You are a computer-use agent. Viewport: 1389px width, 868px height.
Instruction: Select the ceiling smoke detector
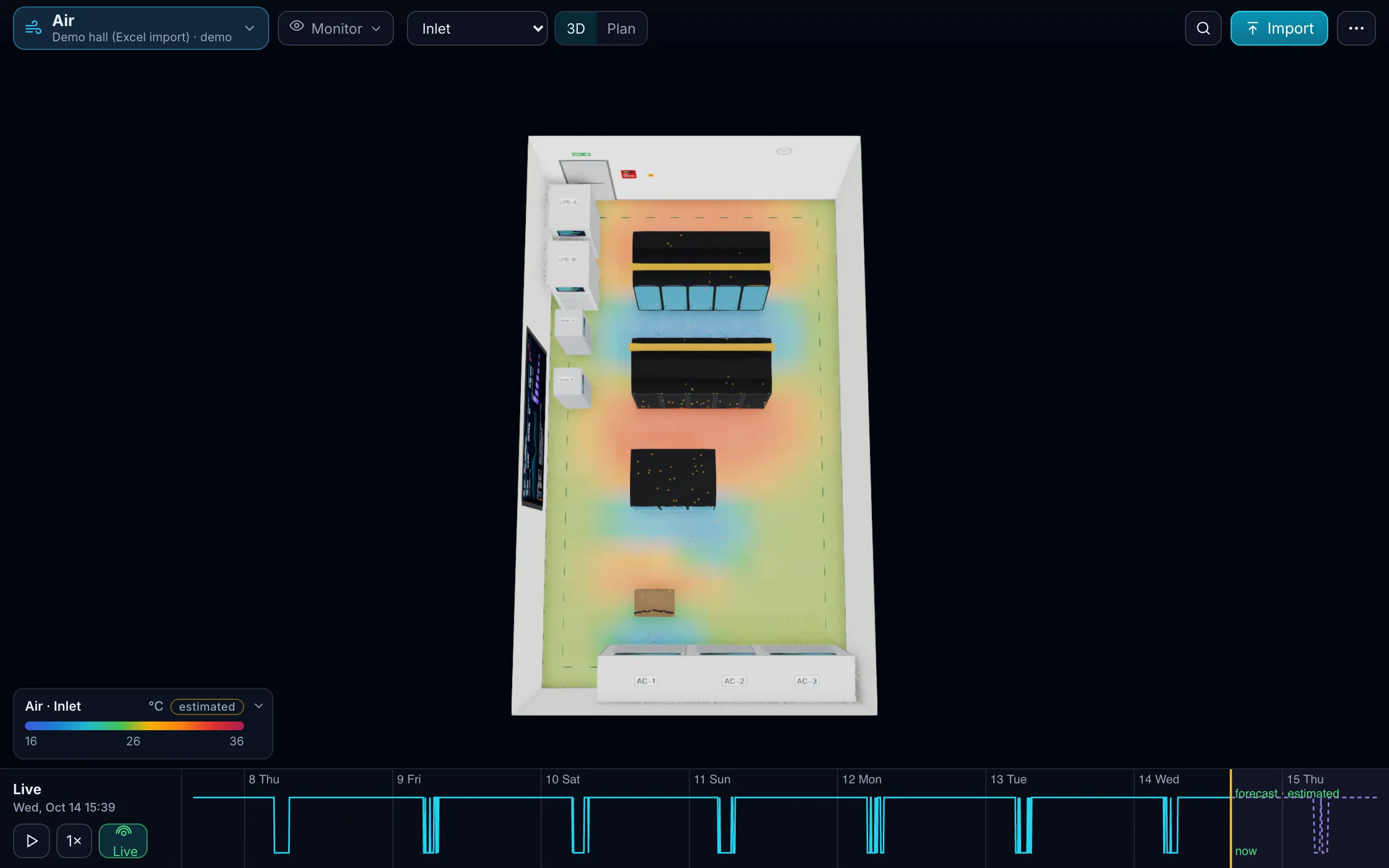[784, 151]
